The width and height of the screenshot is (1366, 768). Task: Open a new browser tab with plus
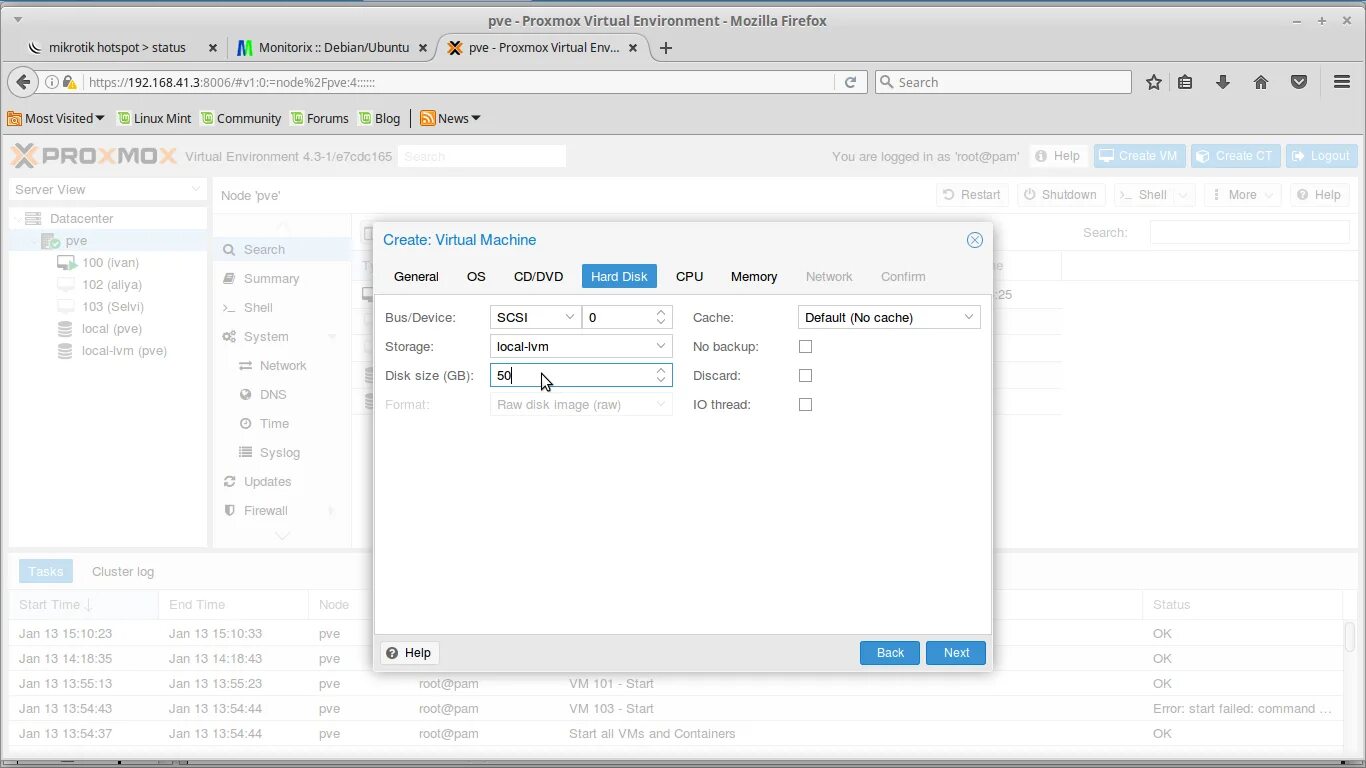pos(666,47)
